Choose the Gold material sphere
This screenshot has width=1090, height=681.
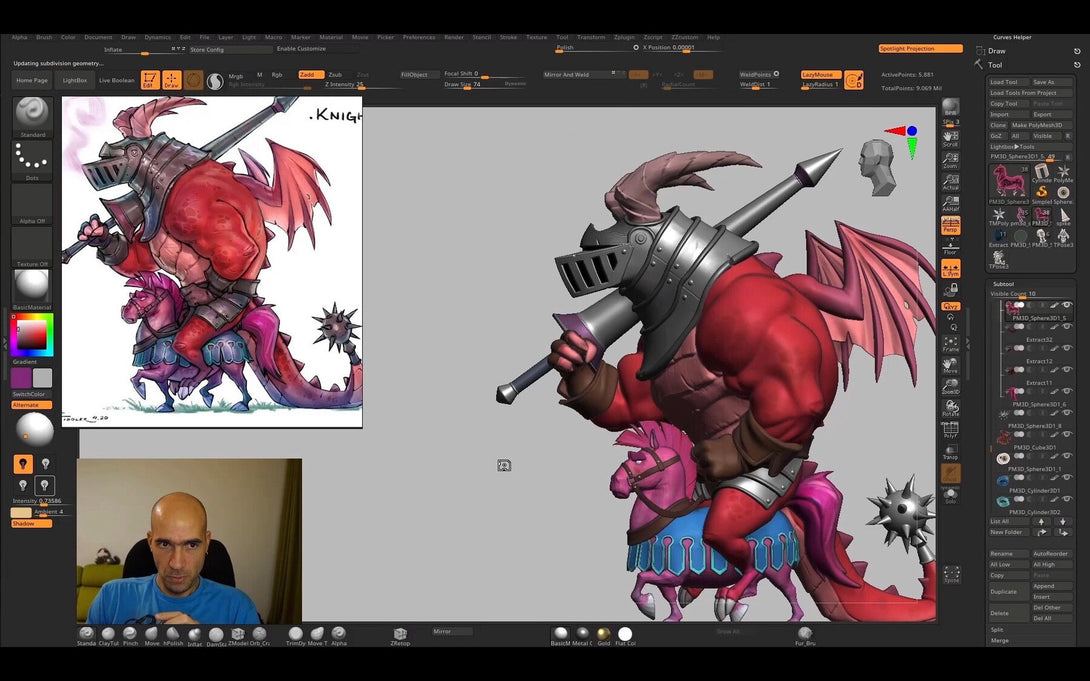603,636
